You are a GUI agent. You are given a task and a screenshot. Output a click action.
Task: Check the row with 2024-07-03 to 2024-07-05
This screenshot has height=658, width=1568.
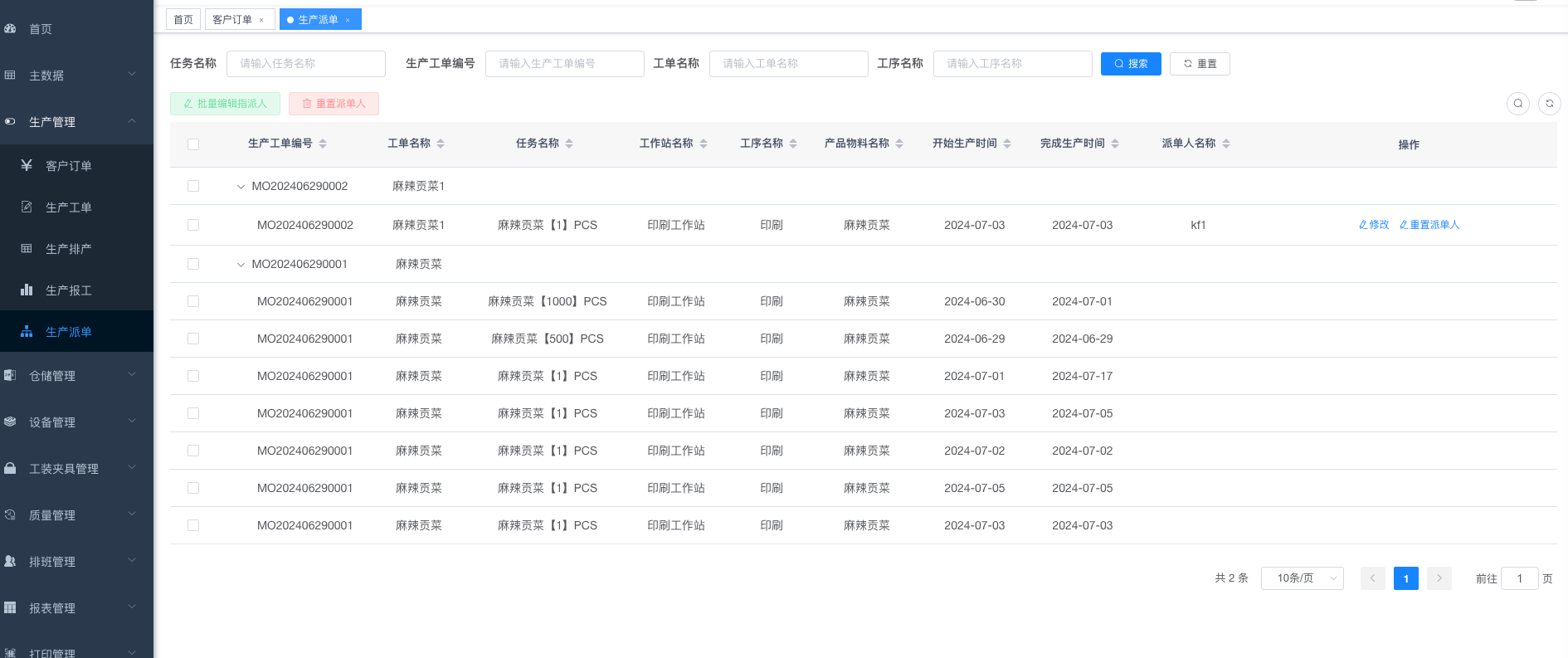click(x=193, y=413)
